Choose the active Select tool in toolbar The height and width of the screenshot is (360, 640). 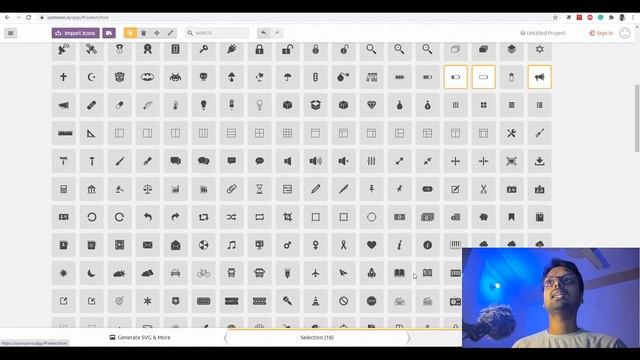(x=130, y=33)
